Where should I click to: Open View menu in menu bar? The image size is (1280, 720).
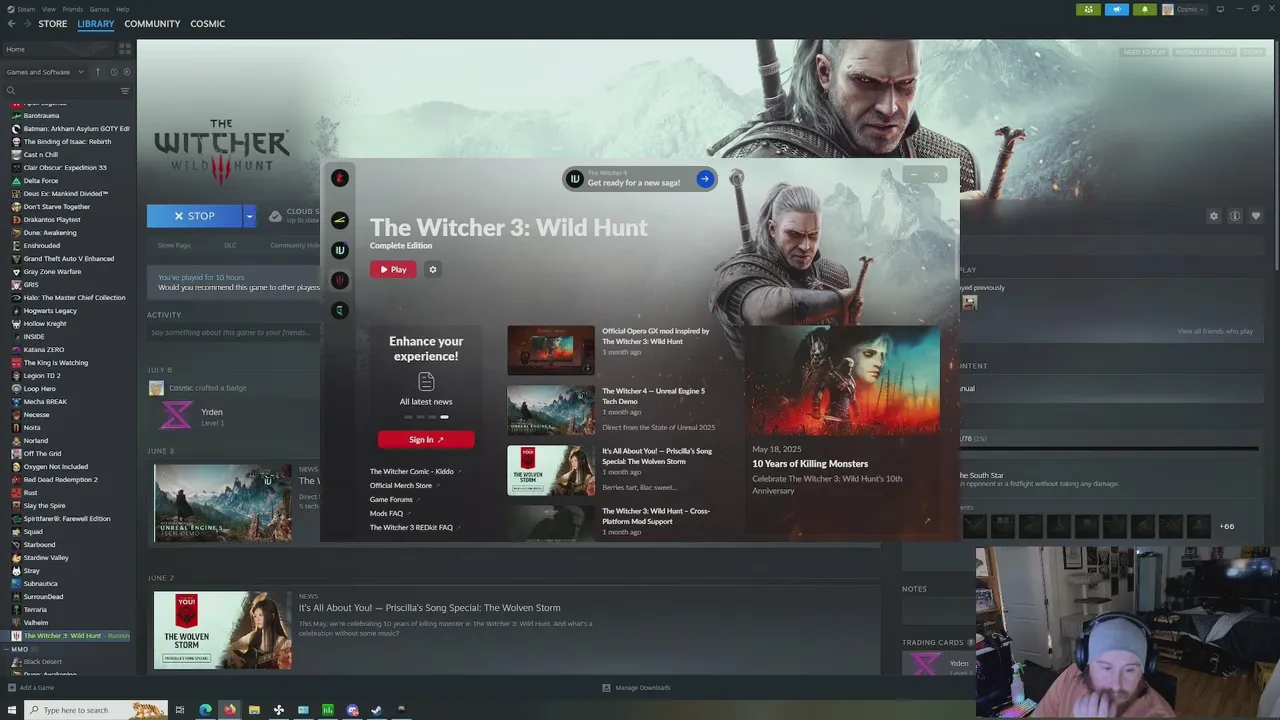[48, 9]
